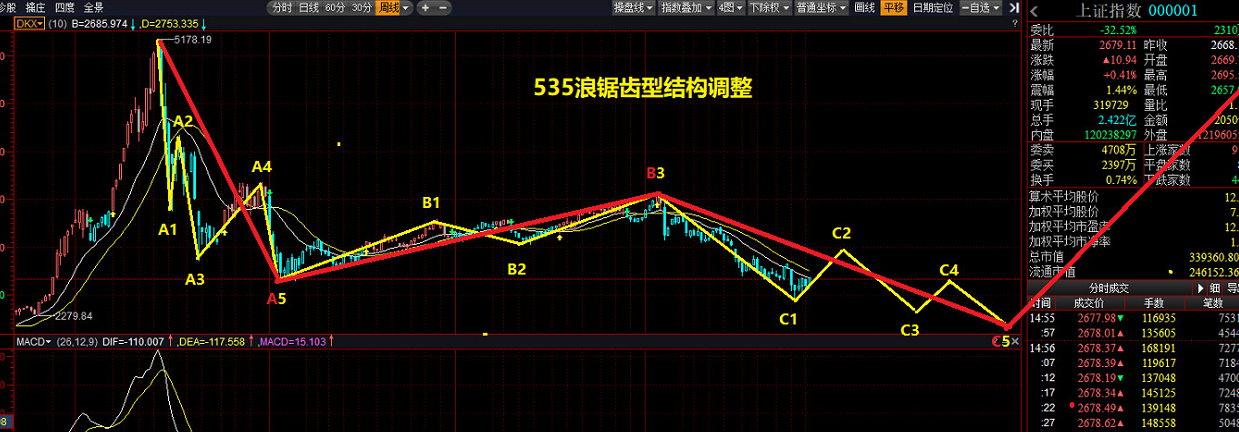Select the 30分 period

[361, 8]
